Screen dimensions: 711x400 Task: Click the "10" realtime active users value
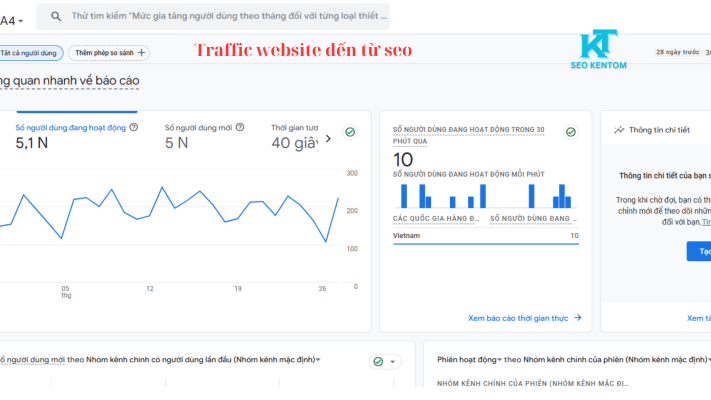pyautogui.click(x=403, y=160)
